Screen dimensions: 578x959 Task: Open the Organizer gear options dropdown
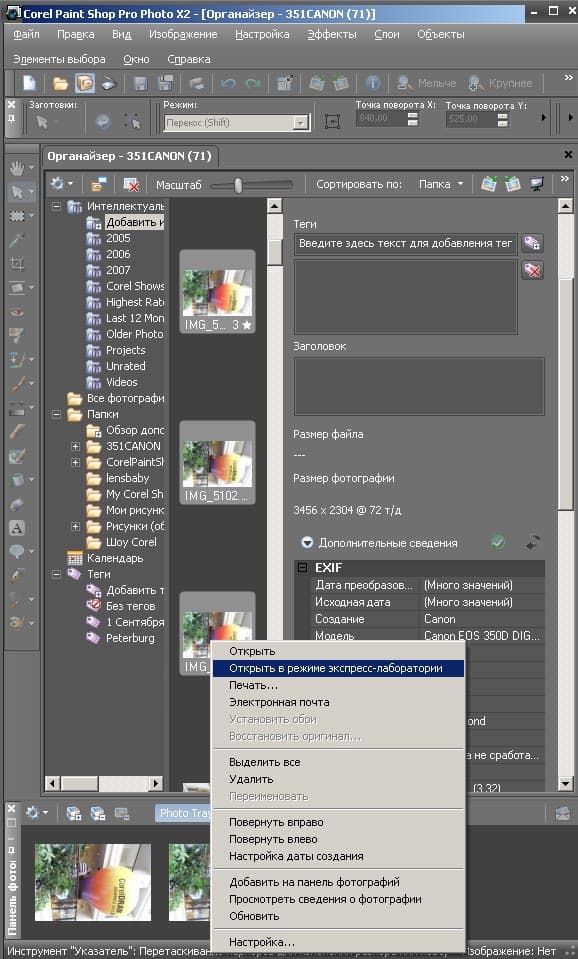pyautogui.click(x=61, y=183)
